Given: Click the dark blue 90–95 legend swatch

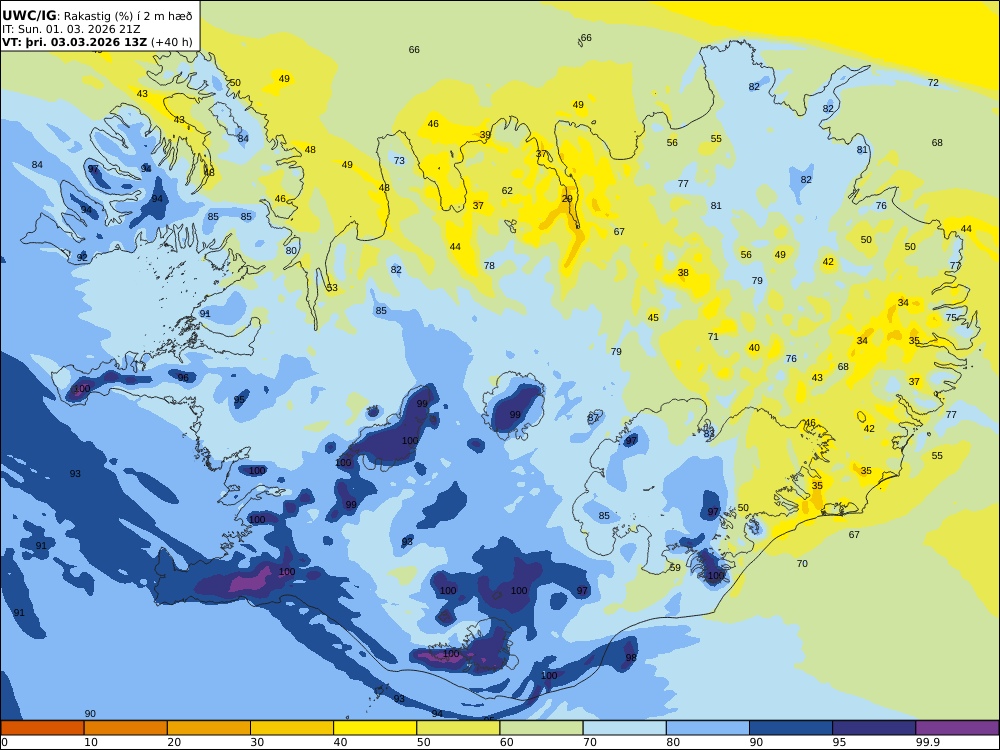Looking at the screenshot, I should [791, 728].
